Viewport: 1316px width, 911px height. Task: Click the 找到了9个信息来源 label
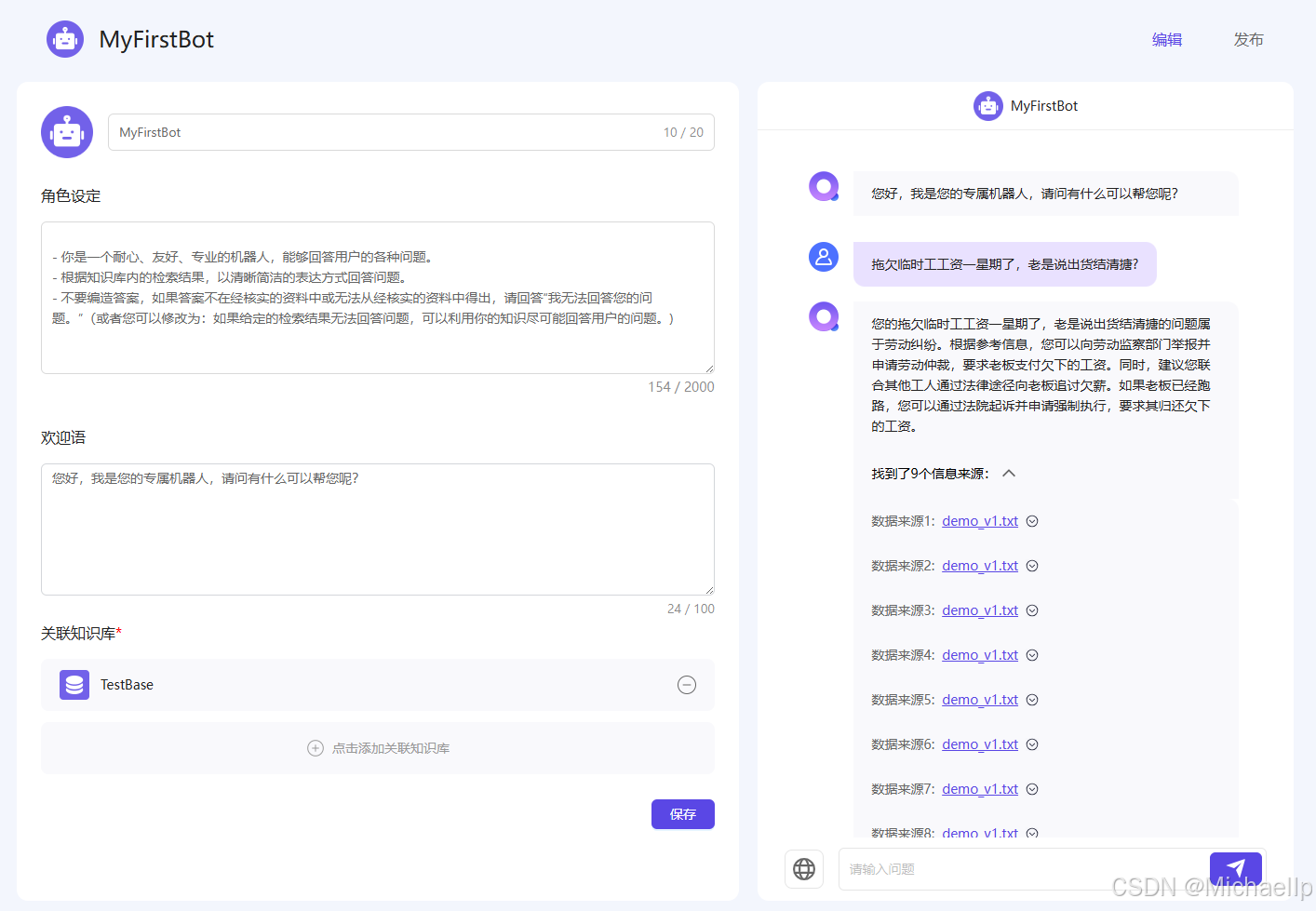pyautogui.click(x=930, y=474)
